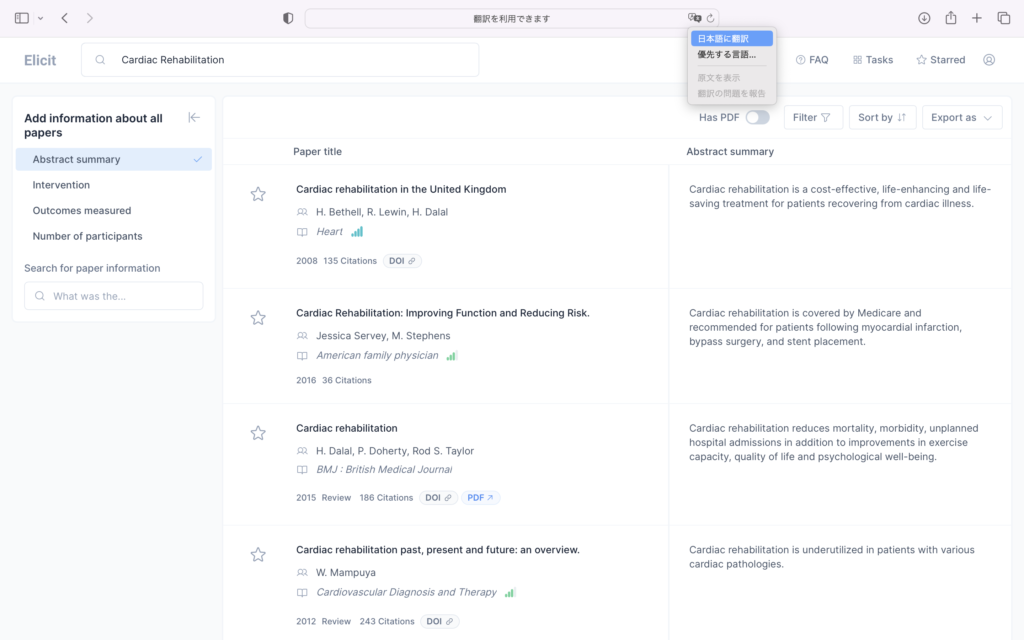The width and height of the screenshot is (1024, 640).
Task: Open the Export as dropdown
Action: 961,117
